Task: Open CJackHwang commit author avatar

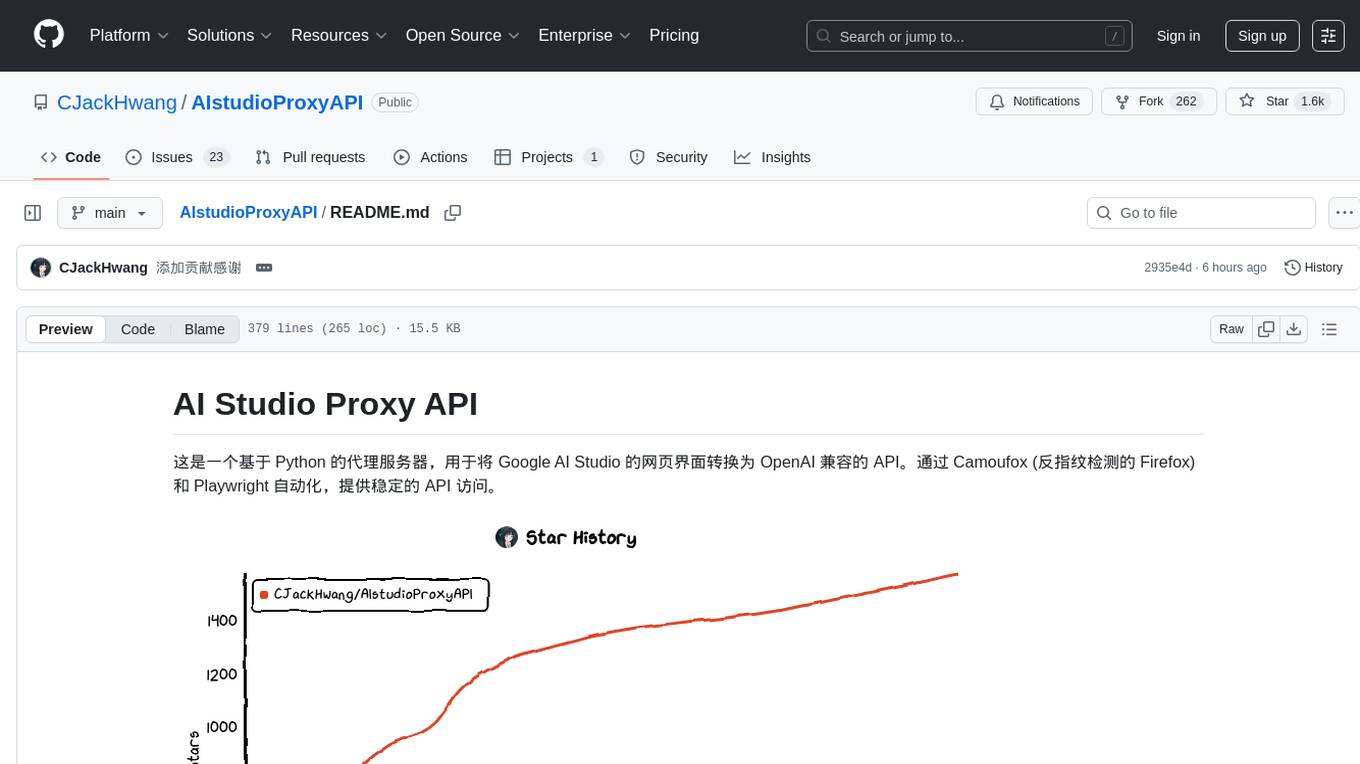Action: coord(41,268)
